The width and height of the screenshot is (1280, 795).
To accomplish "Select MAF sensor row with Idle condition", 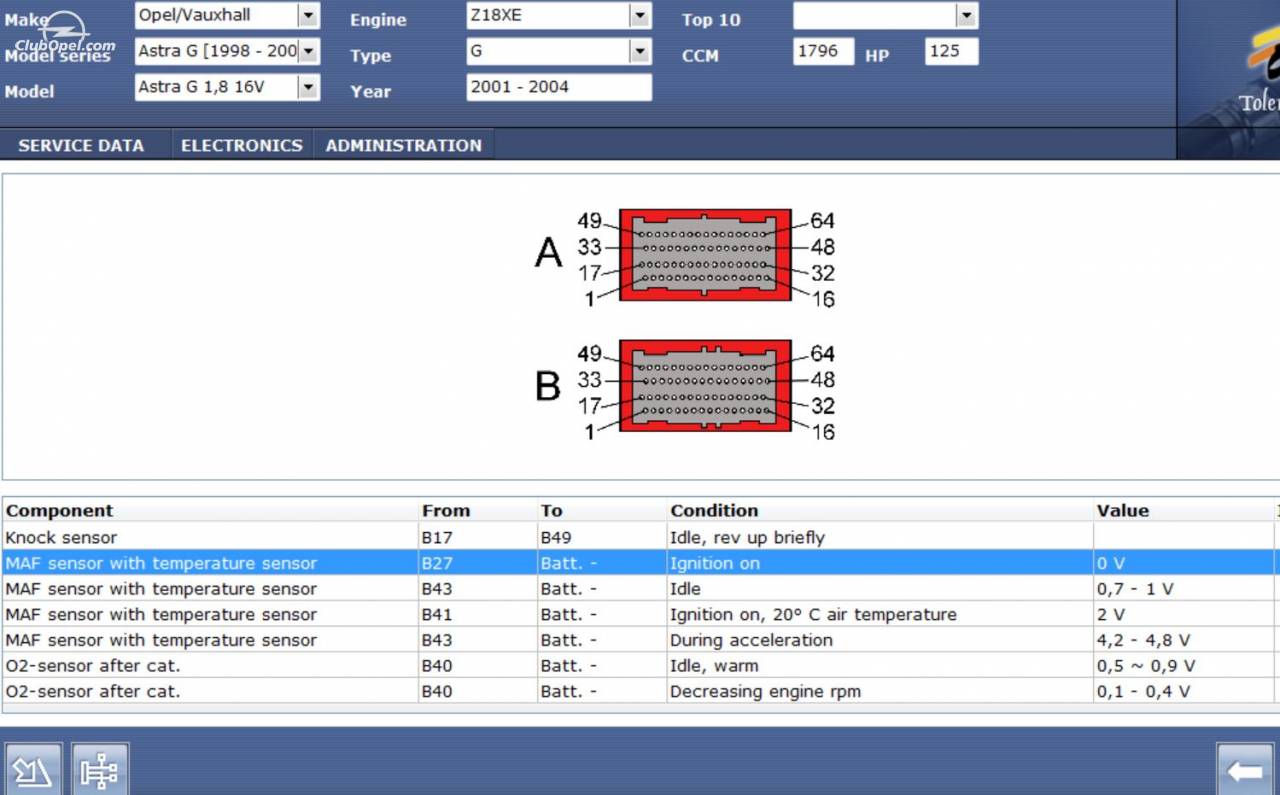I will tap(638, 589).
